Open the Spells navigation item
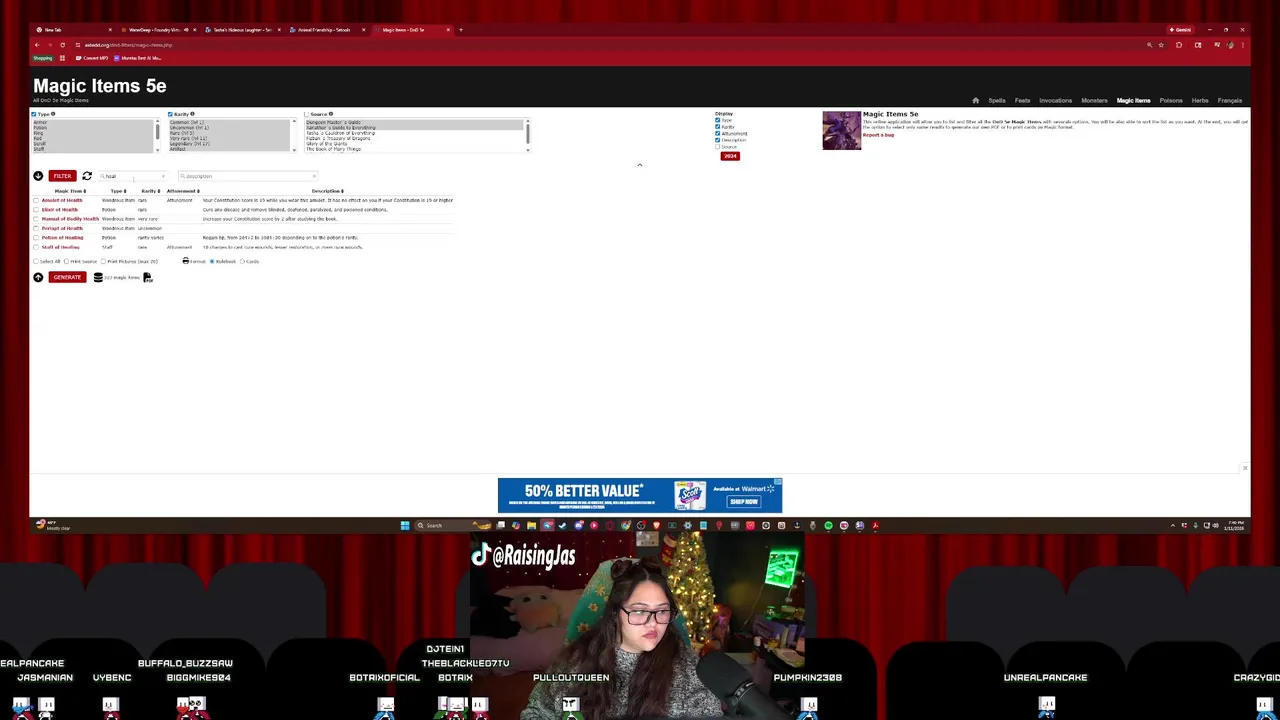Image resolution: width=1280 pixels, height=720 pixels. (997, 100)
